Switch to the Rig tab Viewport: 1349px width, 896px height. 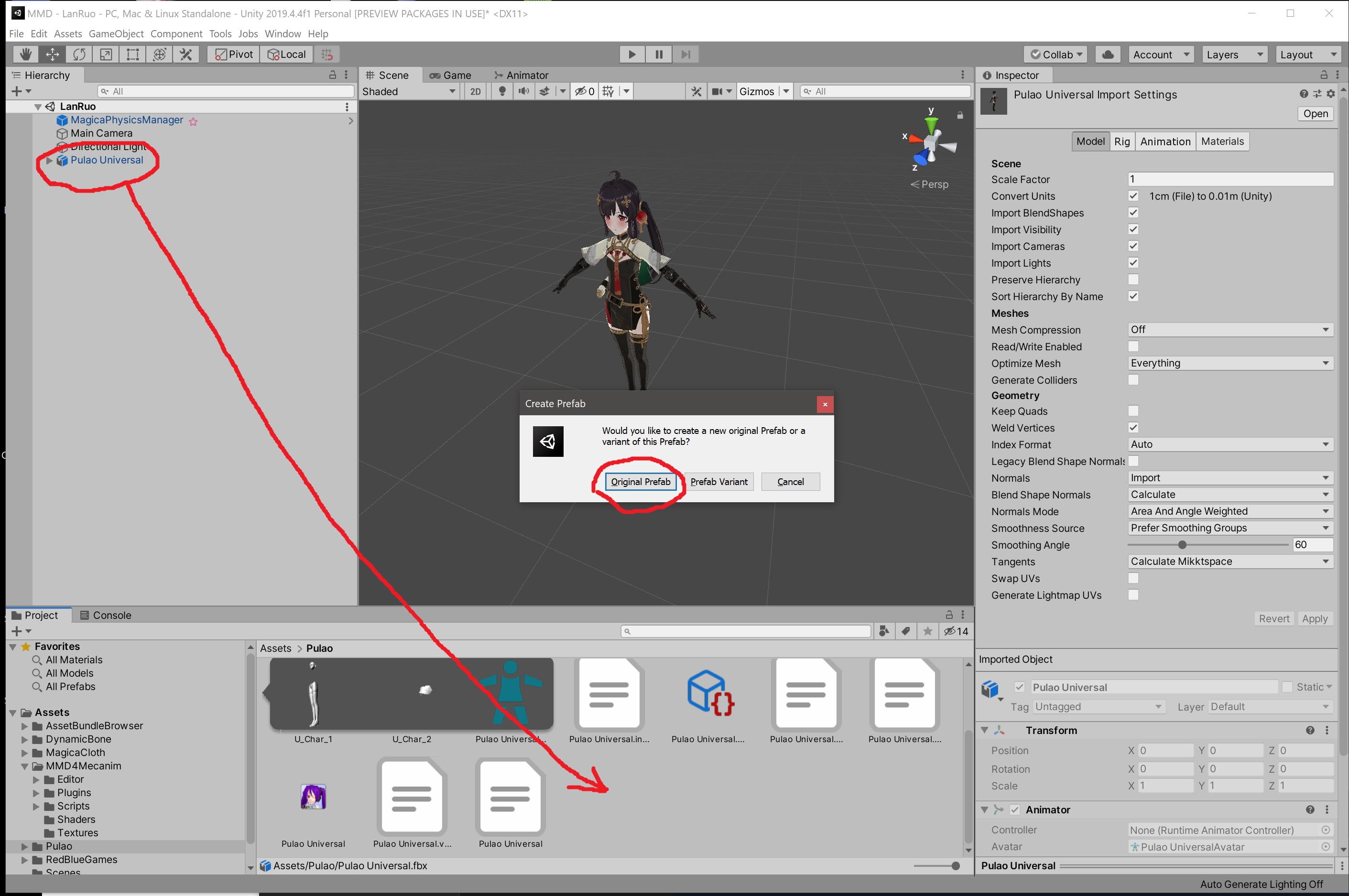[x=1121, y=142]
